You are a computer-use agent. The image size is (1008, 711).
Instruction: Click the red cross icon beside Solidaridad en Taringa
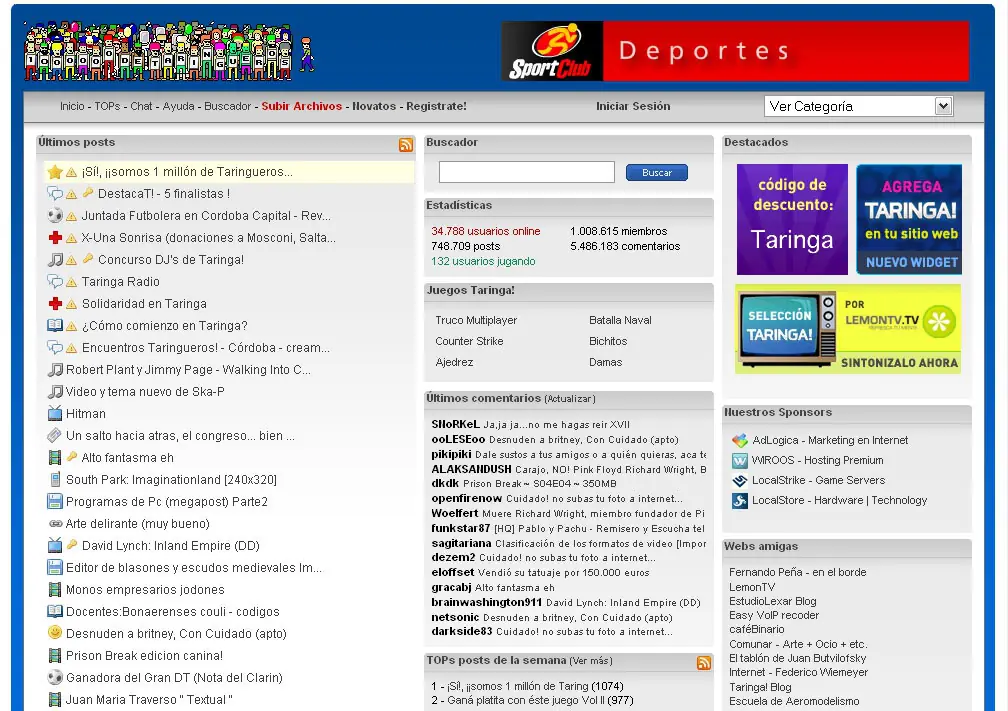[x=55, y=303]
